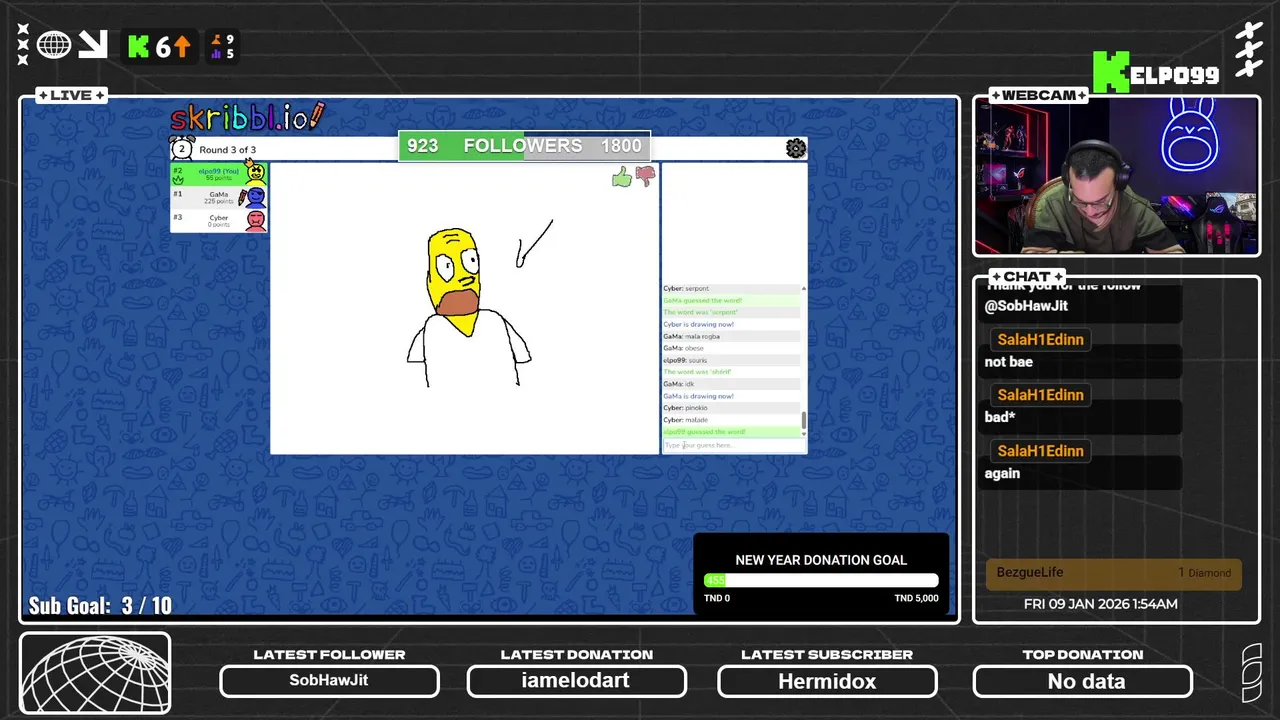Click the wireframe globe logo at bottom left
This screenshot has height=720, width=1280.
[95, 674]
